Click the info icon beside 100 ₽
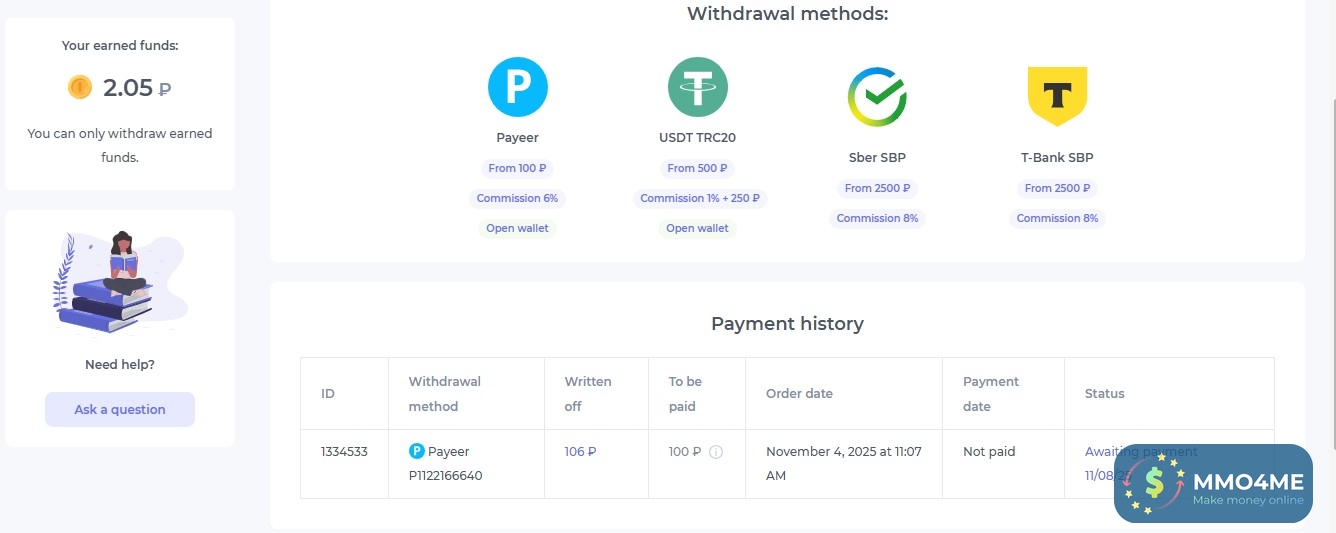The width and height of the screenshot is (1336, 533). [716, 452]
